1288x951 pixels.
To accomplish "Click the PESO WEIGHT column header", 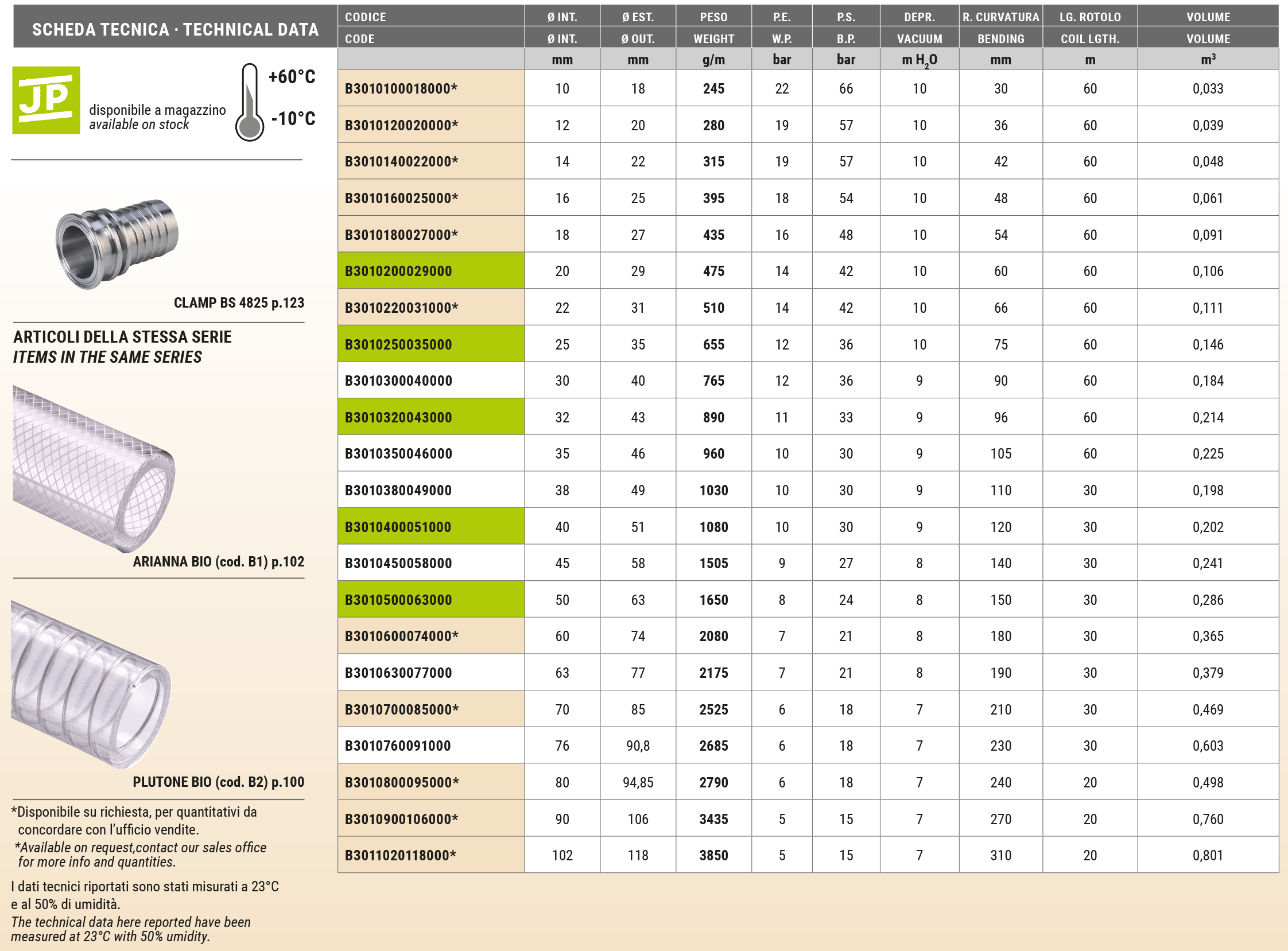I will 713,27.
